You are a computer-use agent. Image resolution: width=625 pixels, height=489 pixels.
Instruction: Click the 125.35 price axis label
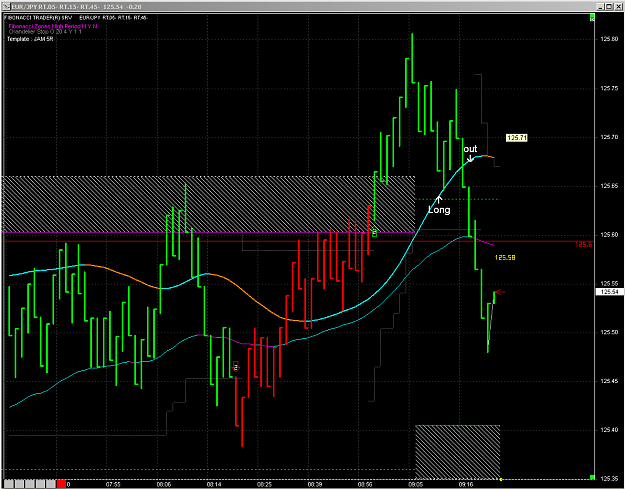point(609,478)
